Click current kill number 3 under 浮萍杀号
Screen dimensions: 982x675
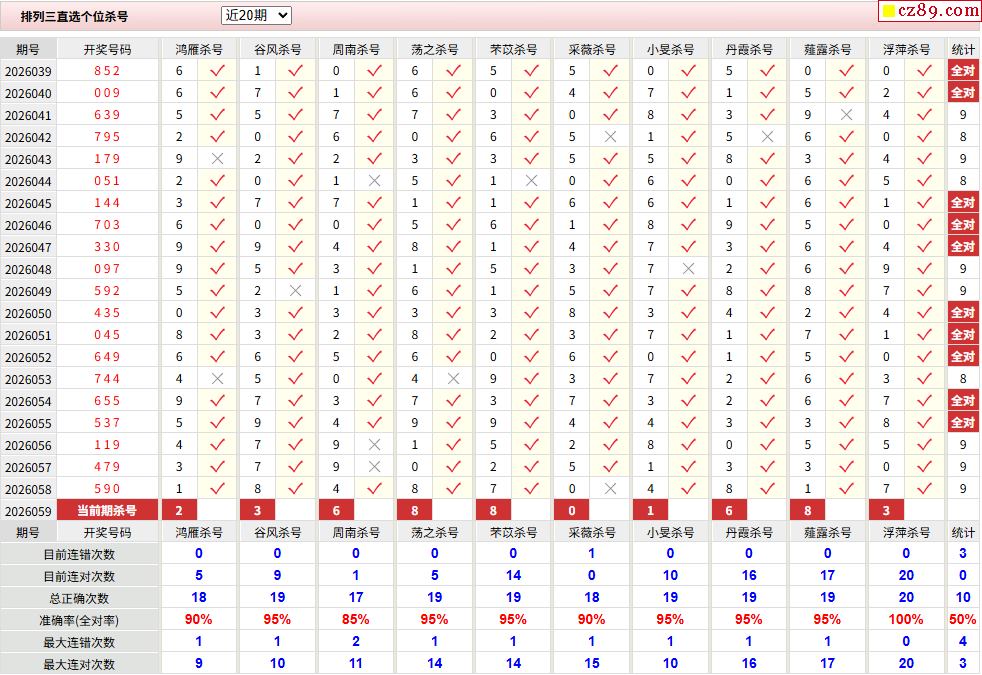tap(886, 510)
